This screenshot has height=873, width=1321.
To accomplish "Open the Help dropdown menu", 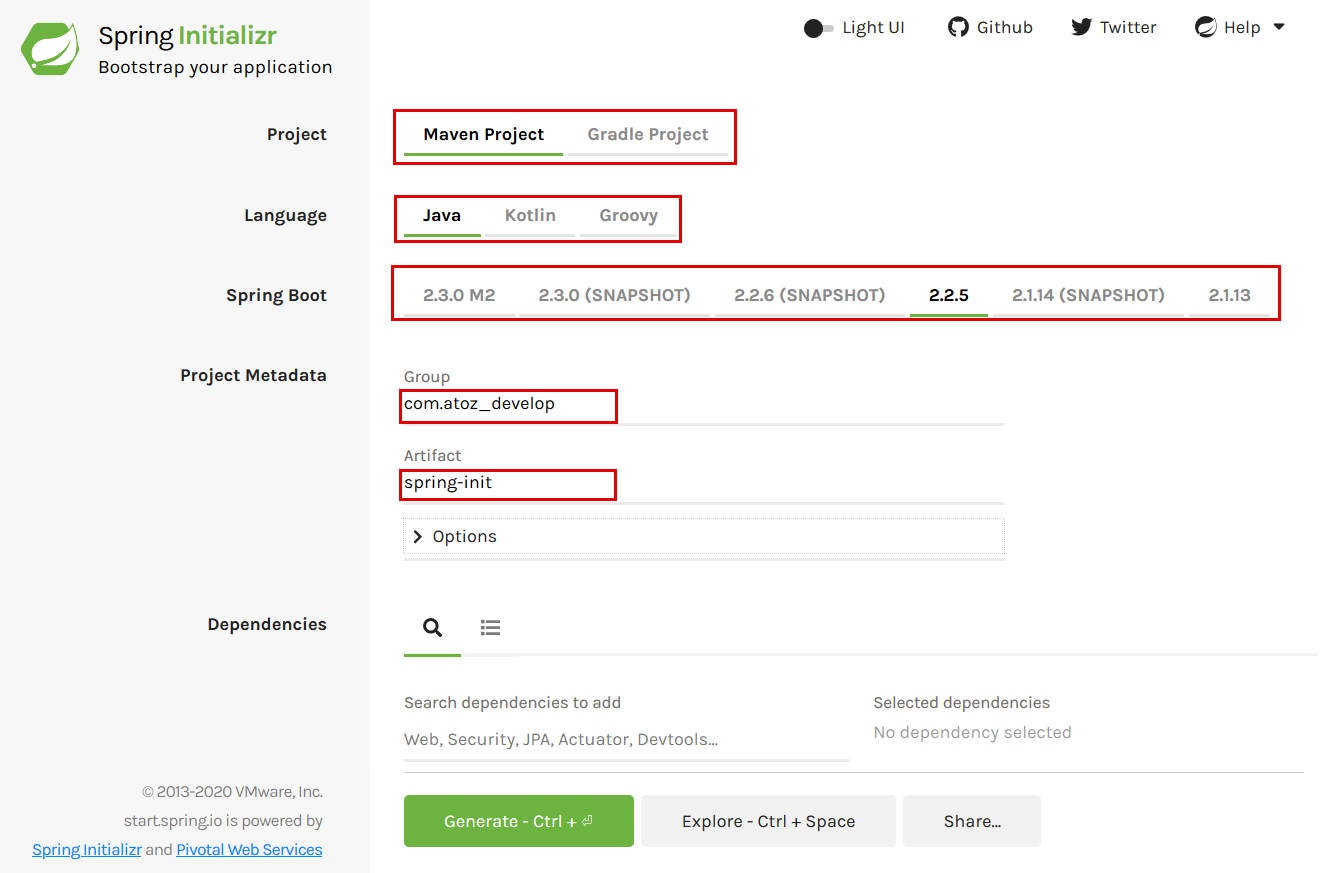I will [x=1281, y=27].
